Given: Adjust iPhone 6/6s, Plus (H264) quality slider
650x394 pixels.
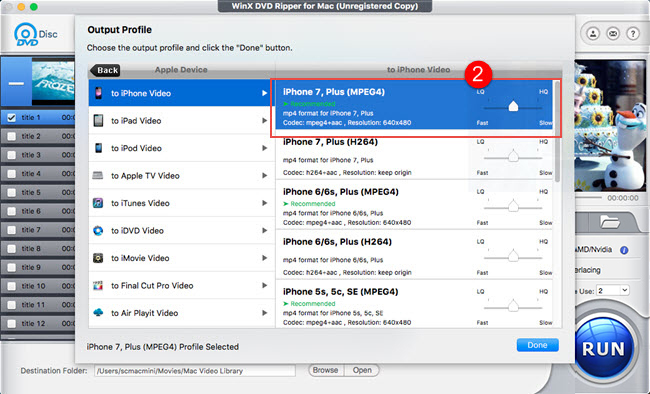Looking at the screenshot, I should tap(513, 256).
